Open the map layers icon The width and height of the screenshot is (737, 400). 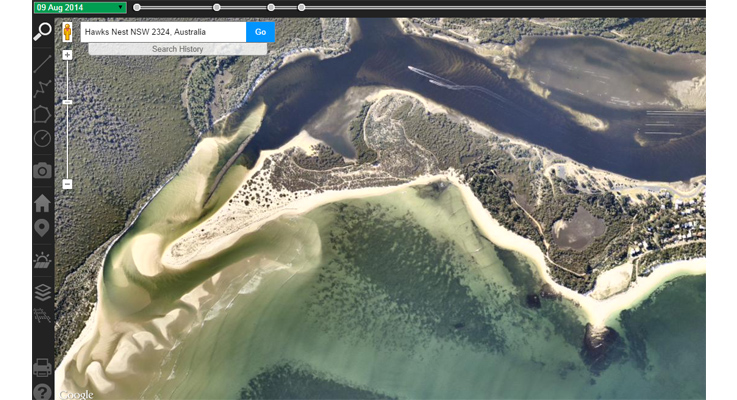pyautogui.click(x=42, y=292)
